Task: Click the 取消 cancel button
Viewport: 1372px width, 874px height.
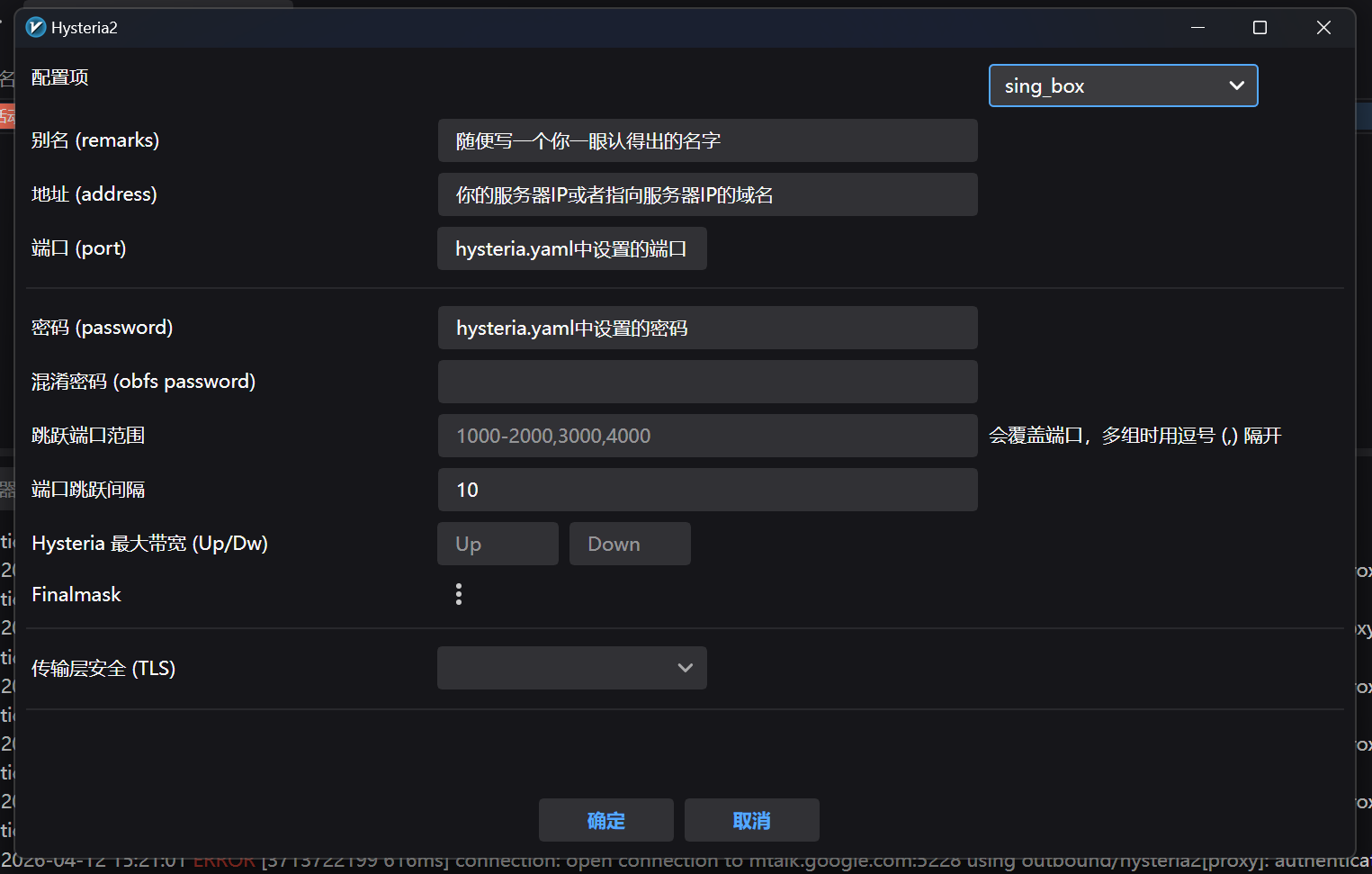Action: pos(751,820)
